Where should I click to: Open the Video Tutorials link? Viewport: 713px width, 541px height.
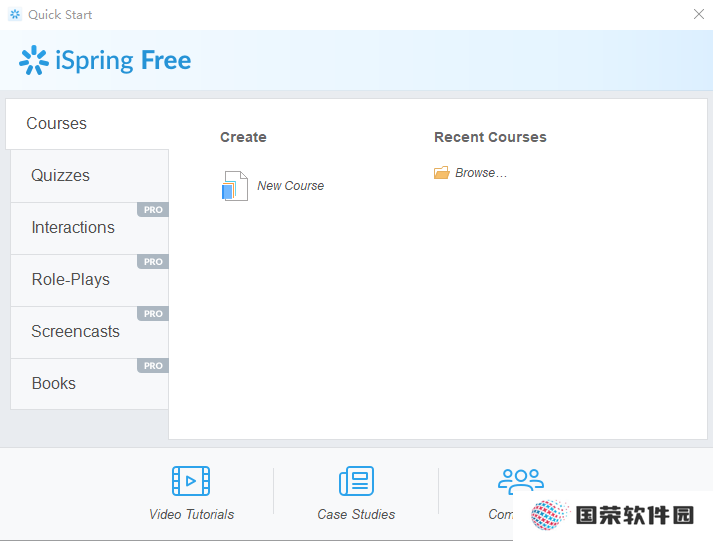coord(191,514)
